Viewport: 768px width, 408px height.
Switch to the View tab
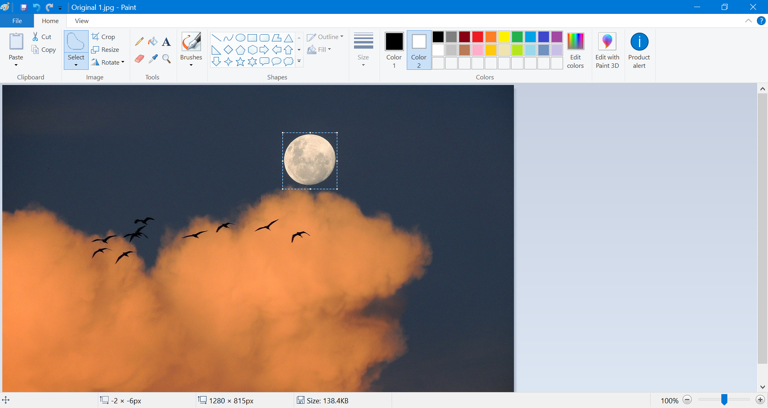[x=81, y=21]
